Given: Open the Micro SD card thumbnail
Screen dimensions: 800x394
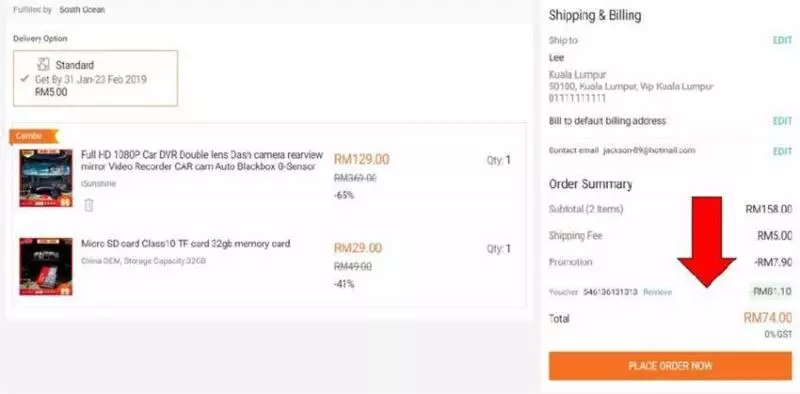Looking at the screenshot, I should [46, 266].
